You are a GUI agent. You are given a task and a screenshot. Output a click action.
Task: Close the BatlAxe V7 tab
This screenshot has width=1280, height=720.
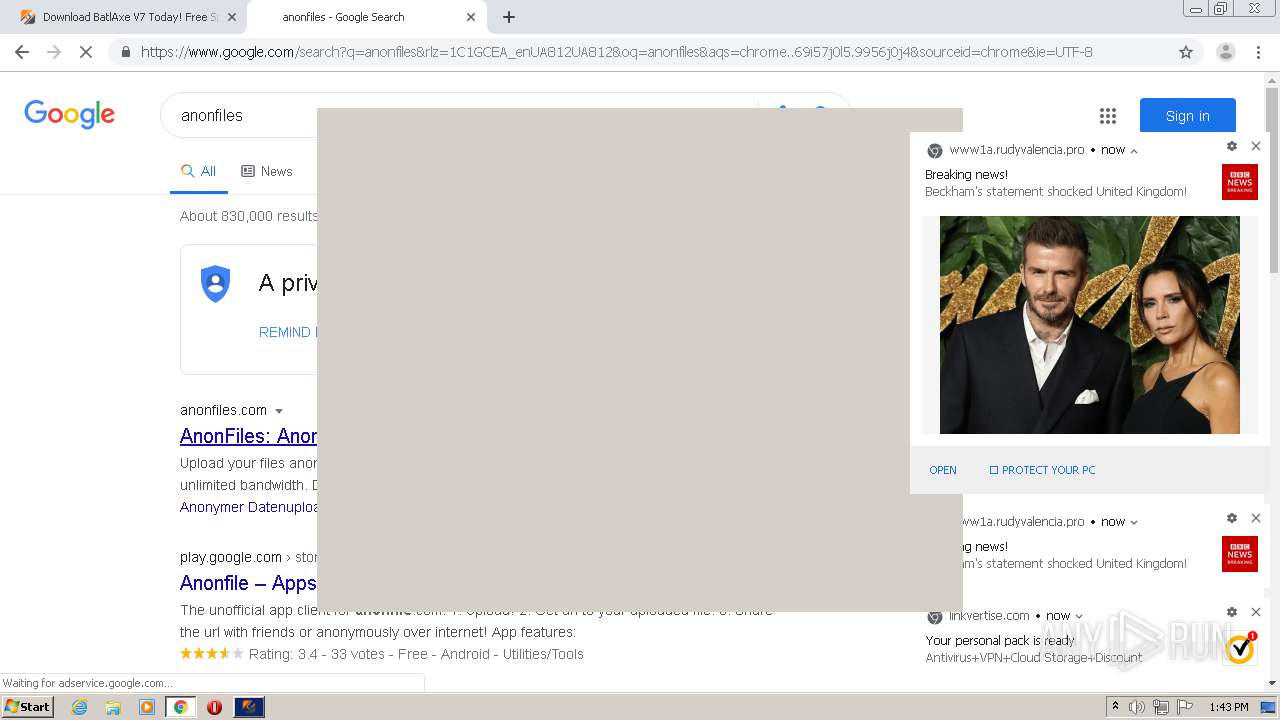[x=232, y=17]
